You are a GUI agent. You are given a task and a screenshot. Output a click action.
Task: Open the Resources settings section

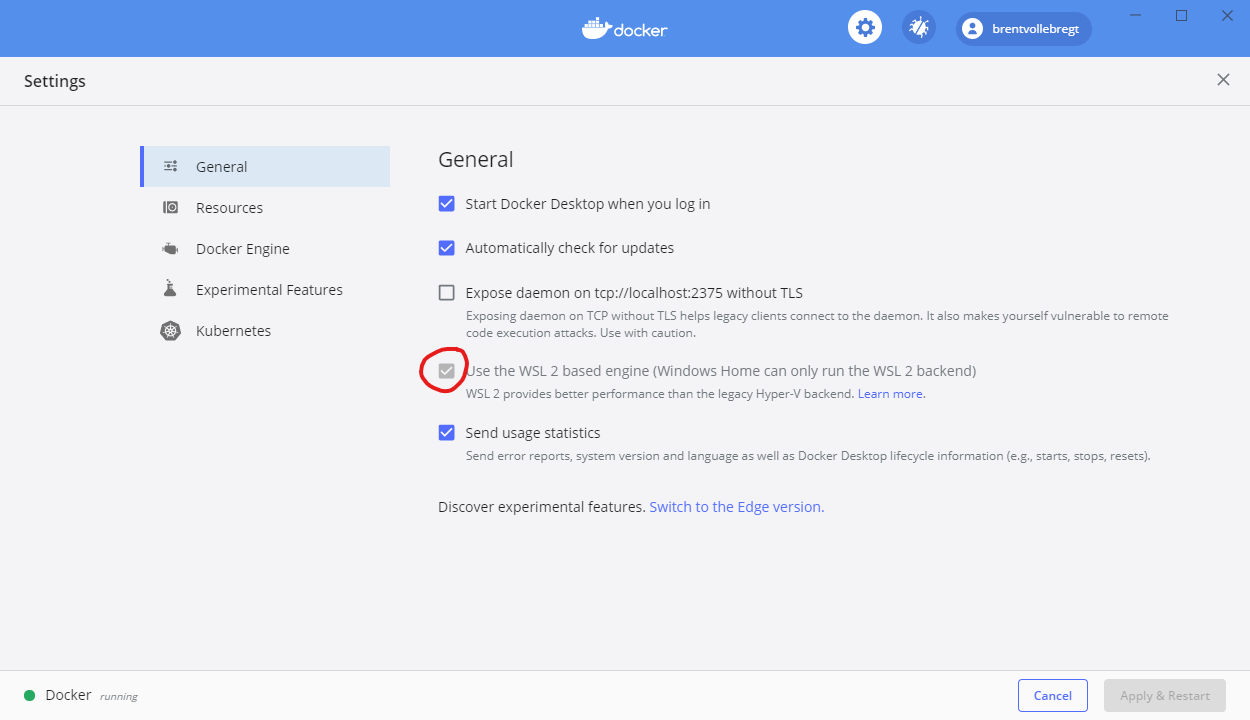[265, 207]
